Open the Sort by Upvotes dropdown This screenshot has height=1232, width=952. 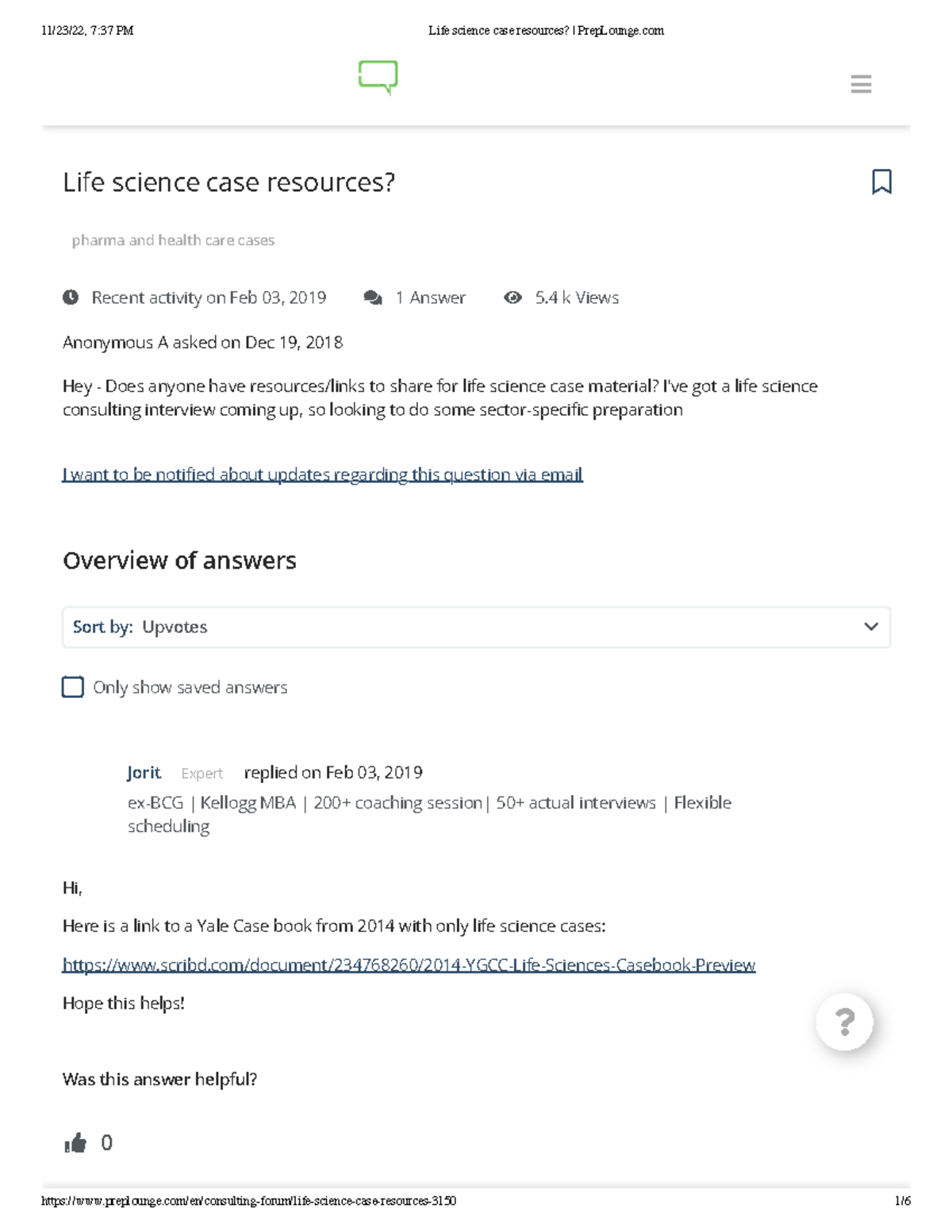(476, 627)
